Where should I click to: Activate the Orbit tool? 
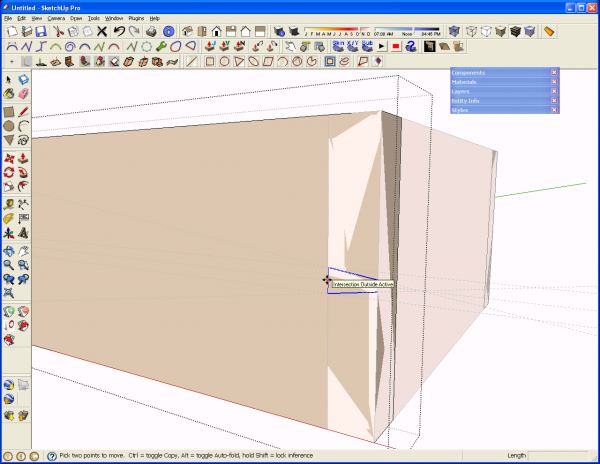click(9, 251)
